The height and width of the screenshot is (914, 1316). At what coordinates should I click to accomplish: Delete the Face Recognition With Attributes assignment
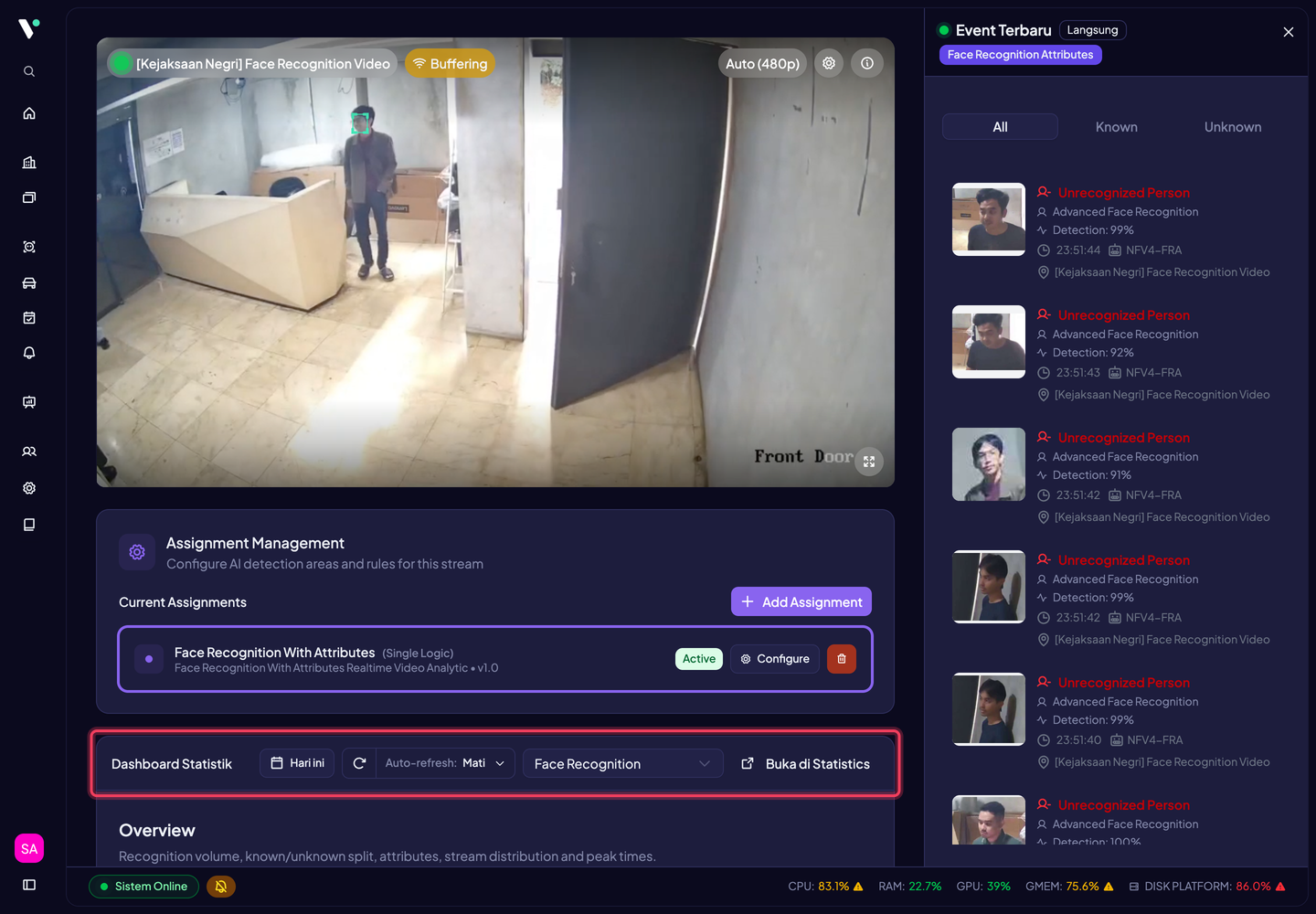[x=842, y=659]
